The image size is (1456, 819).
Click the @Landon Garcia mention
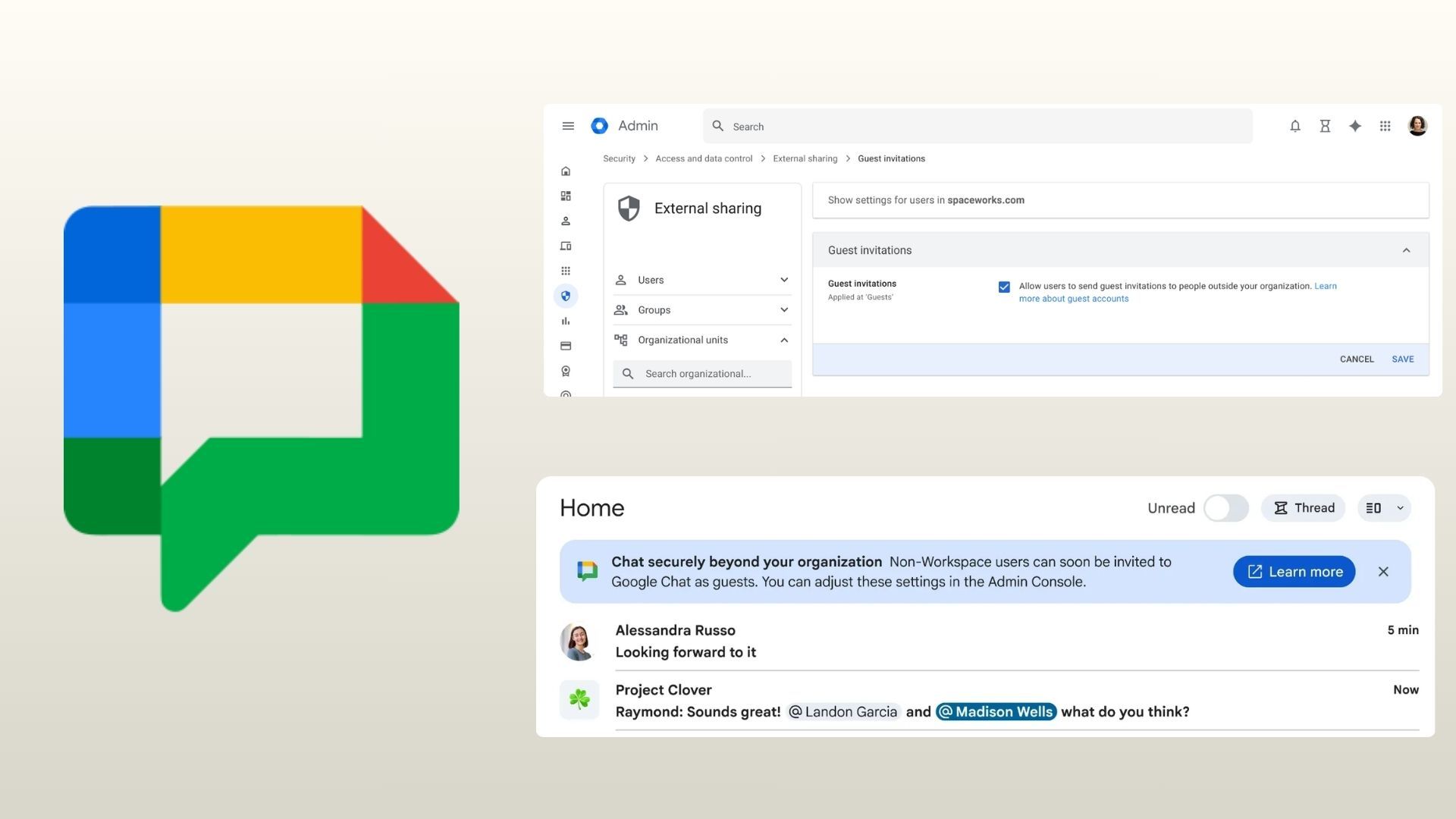[x=843, y=712]
